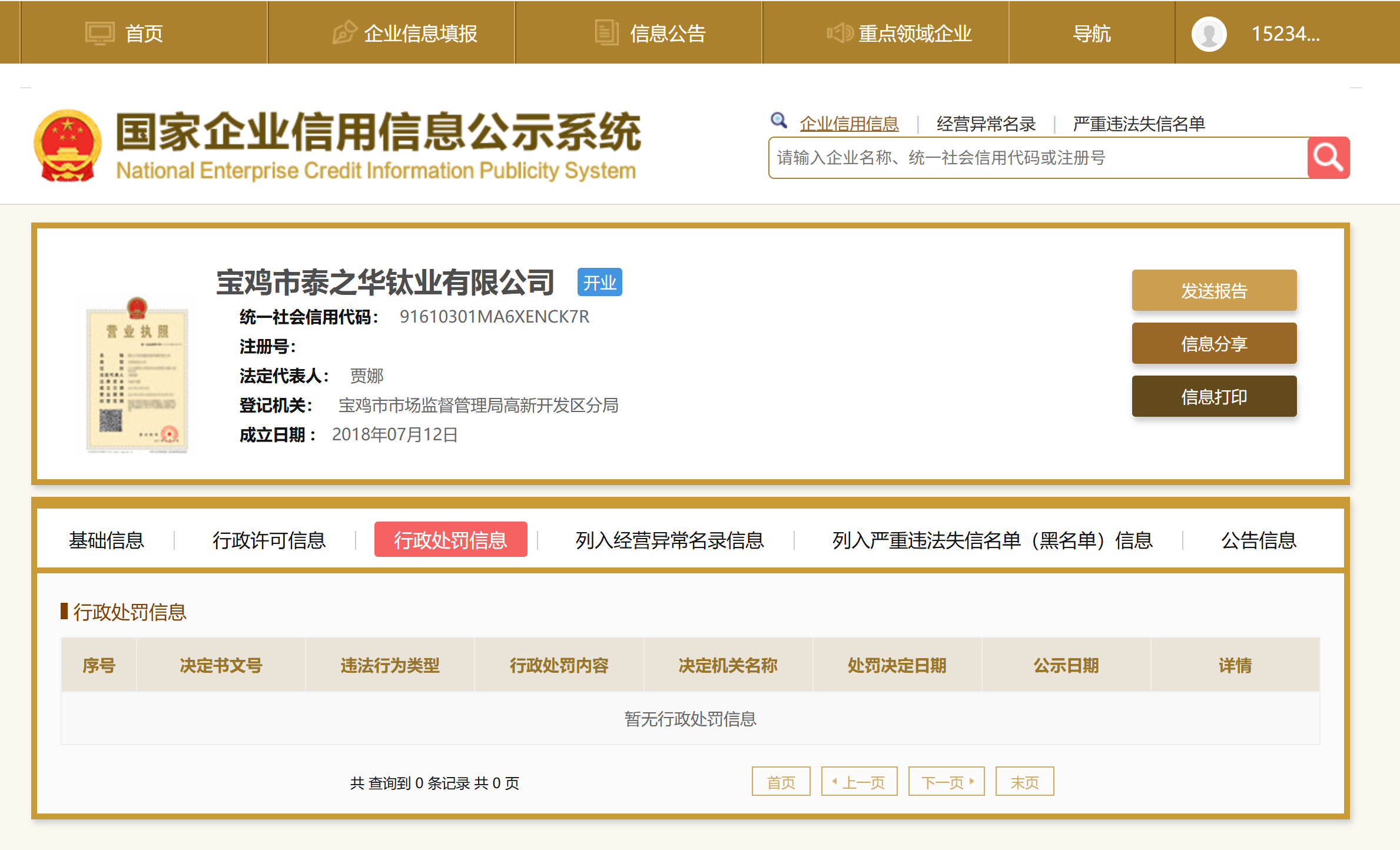1400x850 pixels.
Task: Switch to 基础信息 tab
Action: tap(107, 540)
